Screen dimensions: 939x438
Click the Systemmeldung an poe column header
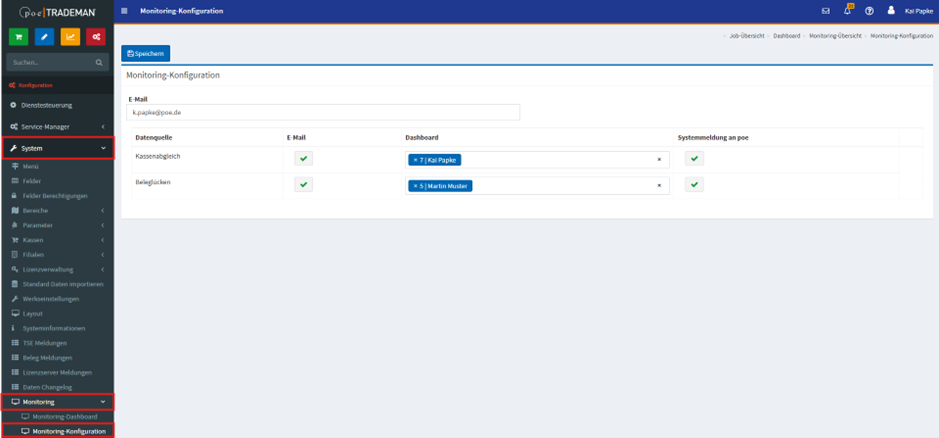(713, 137)
